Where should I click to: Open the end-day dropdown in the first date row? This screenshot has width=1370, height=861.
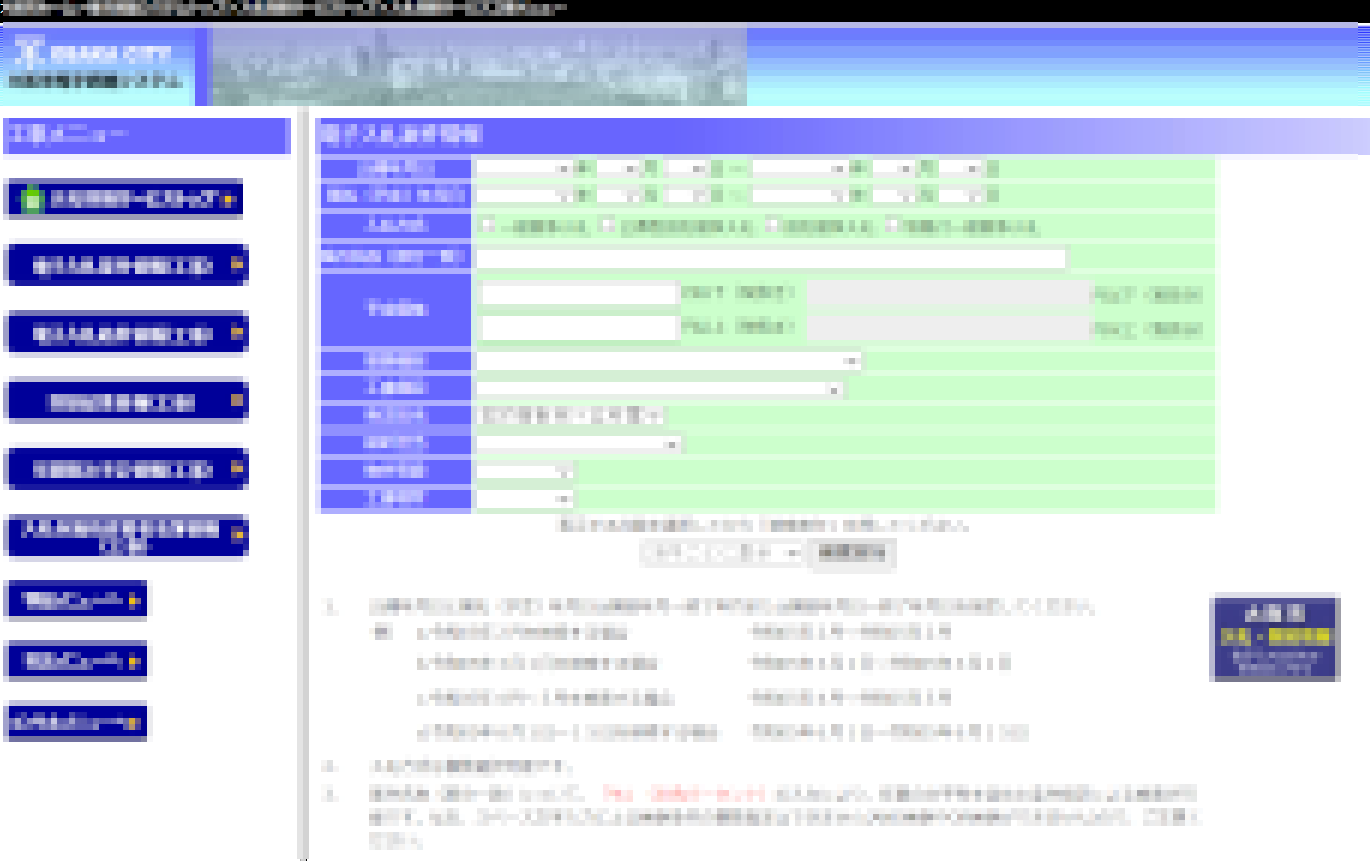click(x=963, y=168)
